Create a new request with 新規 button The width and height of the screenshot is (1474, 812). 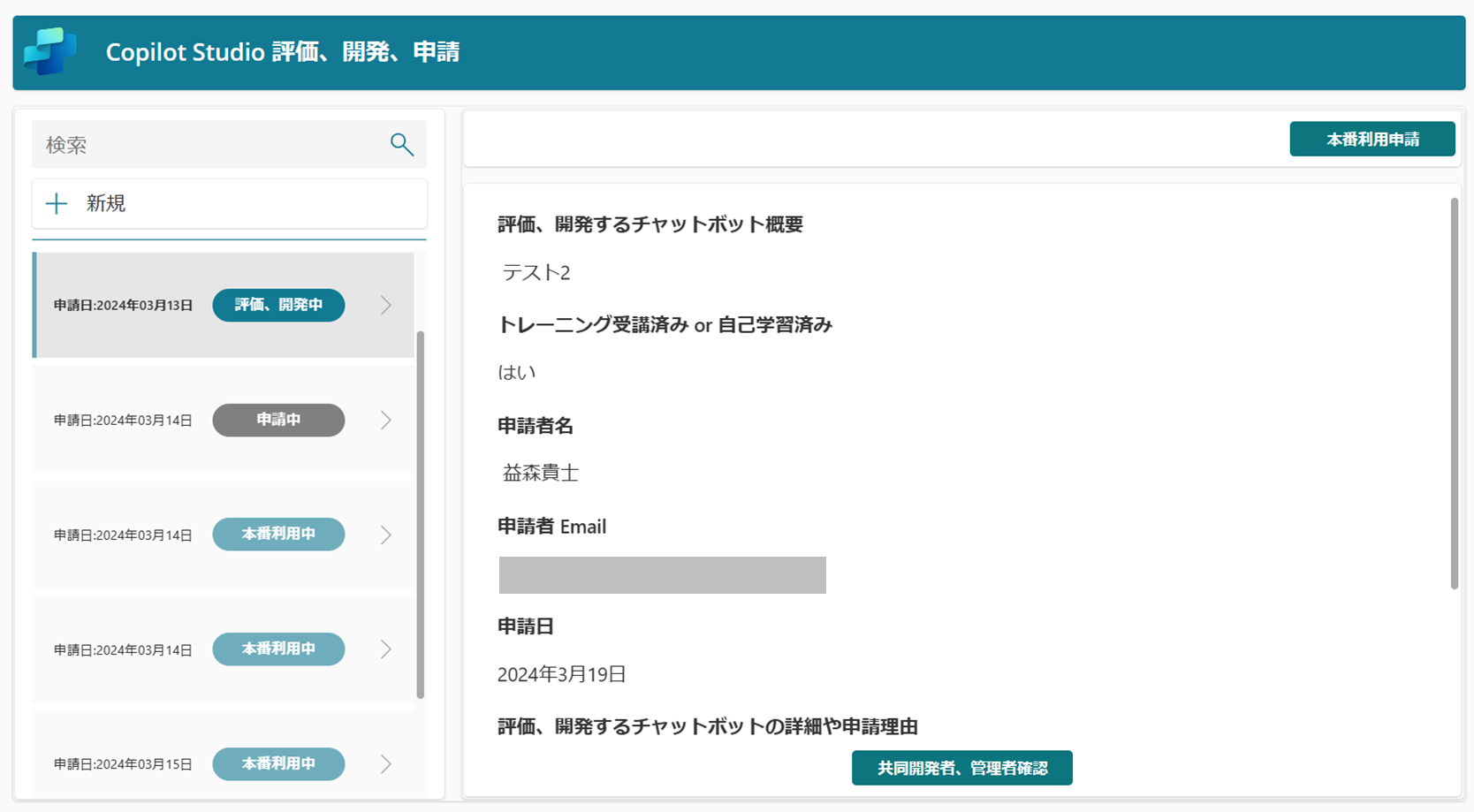pos(230,203)
